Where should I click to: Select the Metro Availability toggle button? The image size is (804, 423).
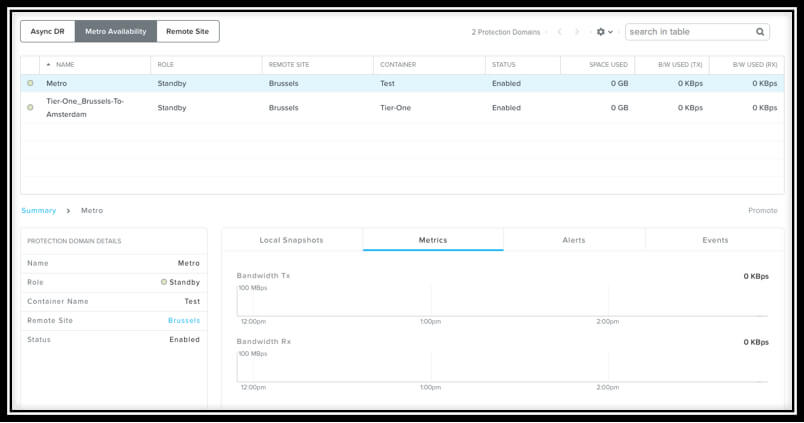(115, 31)
